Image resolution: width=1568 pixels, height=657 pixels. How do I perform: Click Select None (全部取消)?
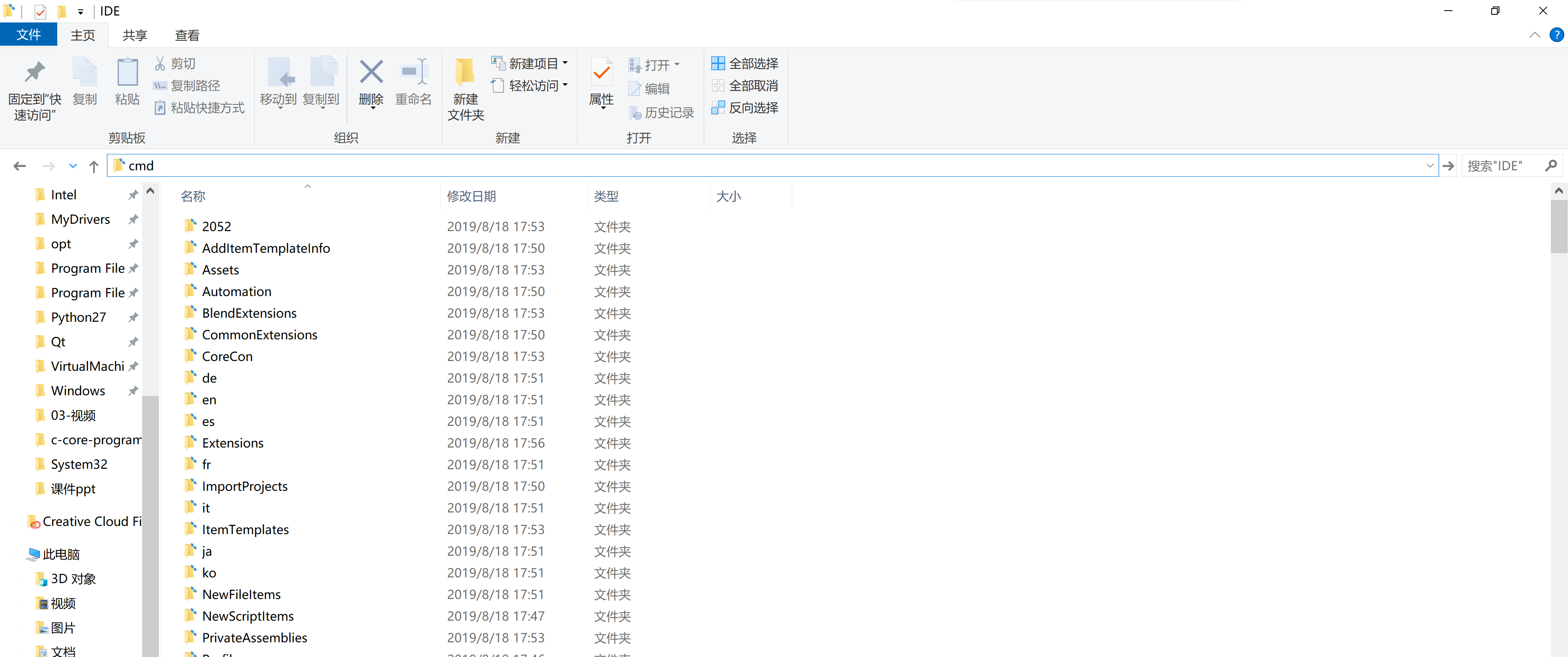click(x=745, y=86)
